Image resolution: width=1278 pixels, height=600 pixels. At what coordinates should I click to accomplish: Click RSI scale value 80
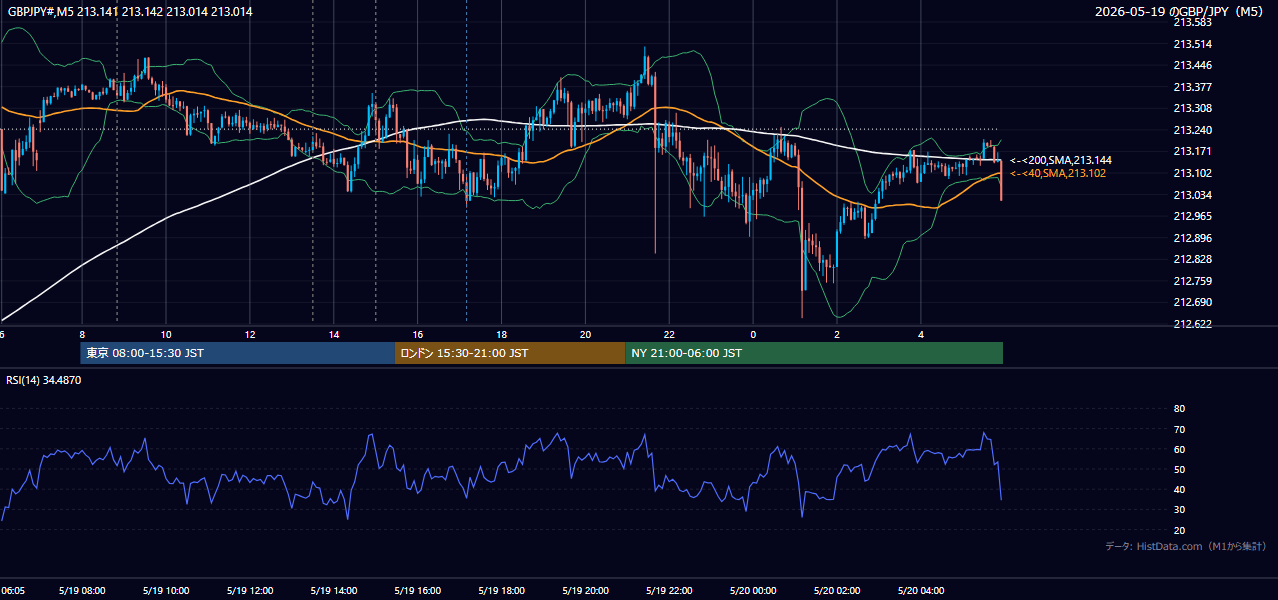point(1179,409)
